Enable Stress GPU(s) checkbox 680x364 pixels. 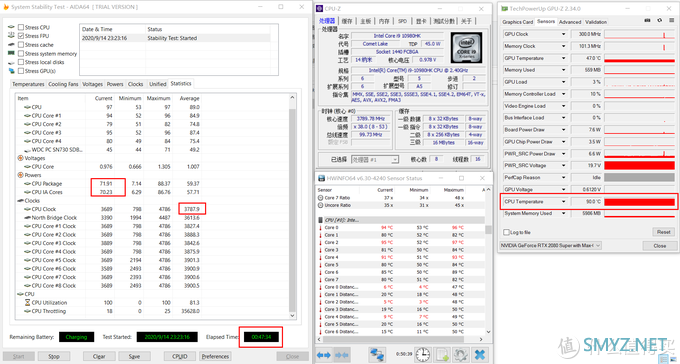[x=21, y=71]
